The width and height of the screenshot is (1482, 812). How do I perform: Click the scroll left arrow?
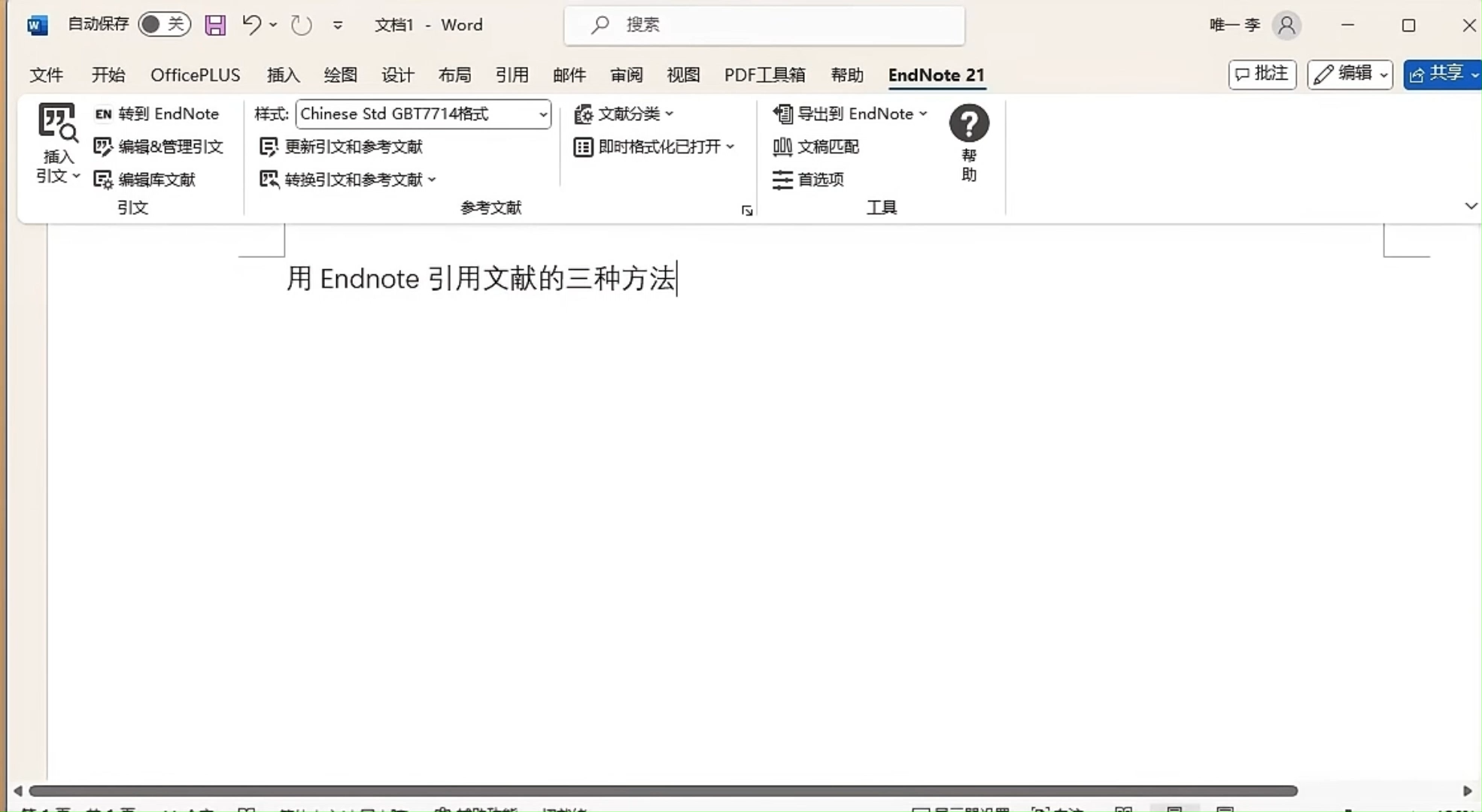(17, 791)
